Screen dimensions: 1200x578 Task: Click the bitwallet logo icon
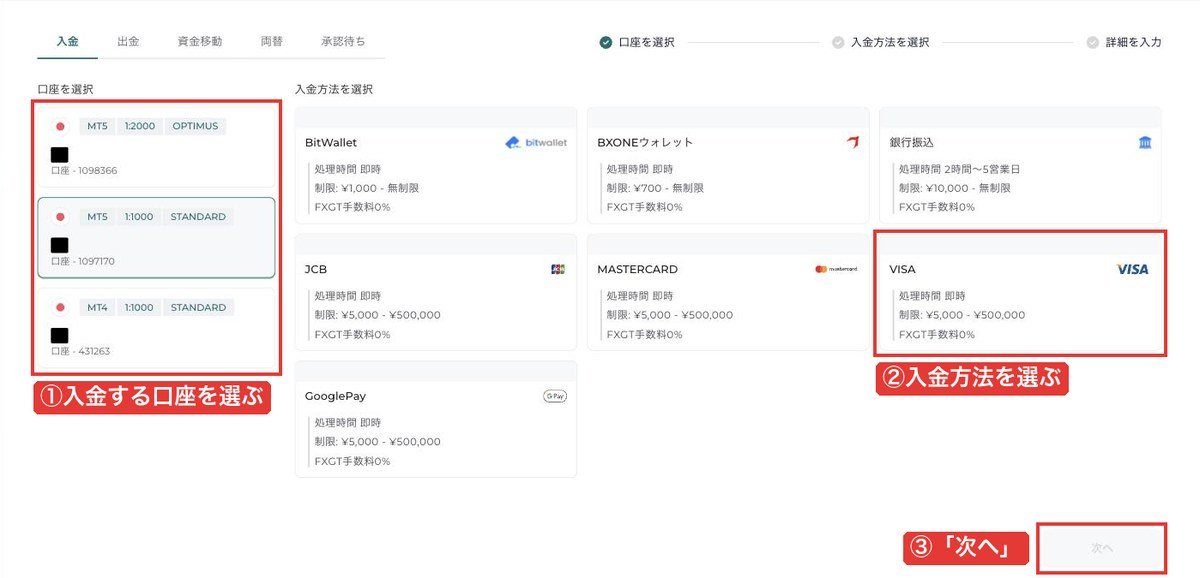click(536, 143)
